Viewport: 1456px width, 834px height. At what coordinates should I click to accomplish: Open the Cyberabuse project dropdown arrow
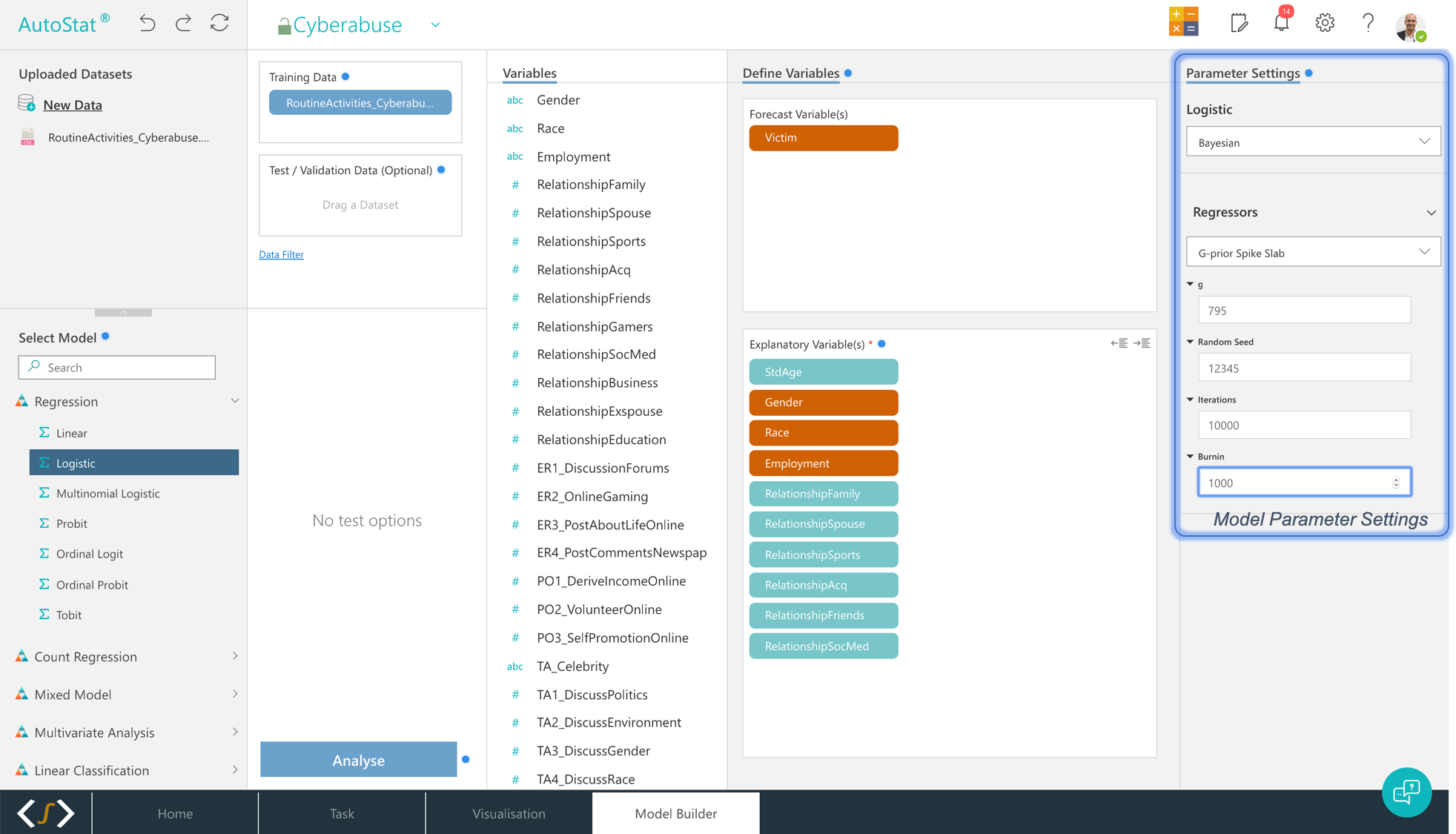(435, 25)
